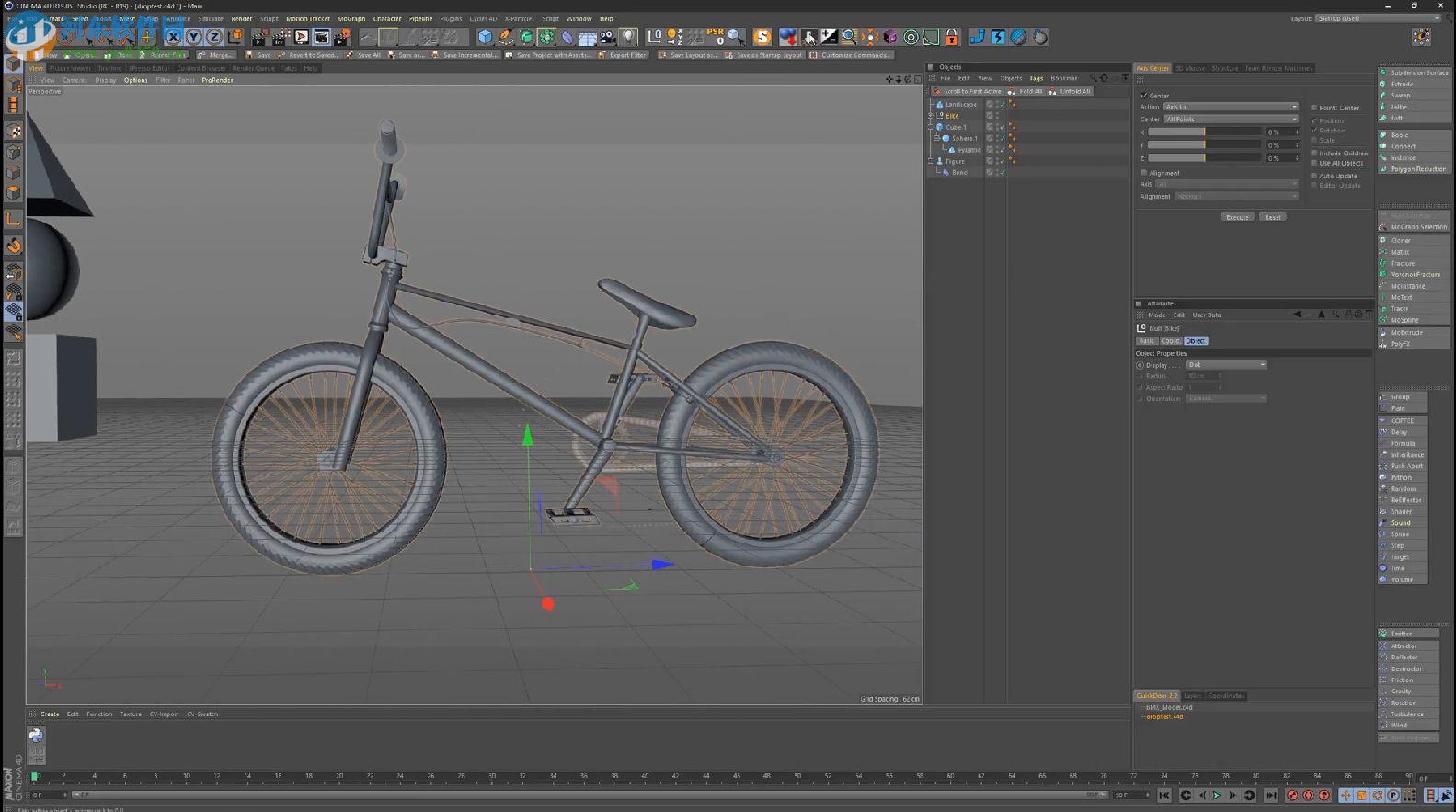The image size is (1456, 812).
Task: Adjust the X axis slider in Axis Center
Action: pyautogui.click(x=1204, y=132)
